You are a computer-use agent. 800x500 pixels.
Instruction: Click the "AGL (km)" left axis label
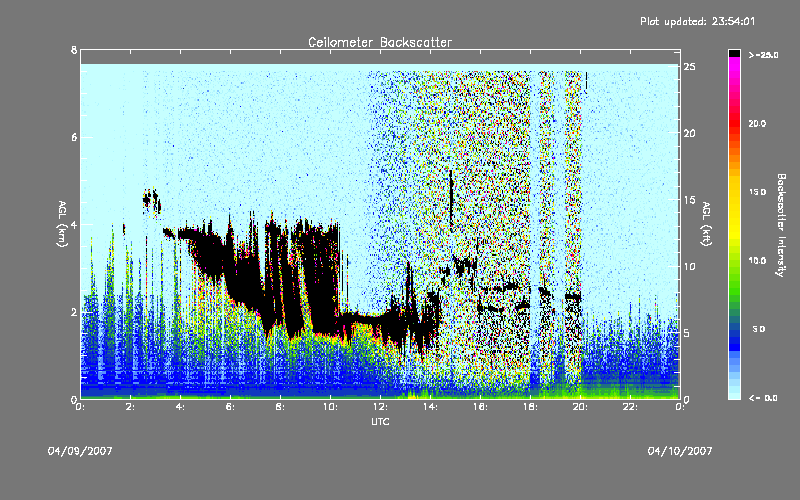coord(62,224)
